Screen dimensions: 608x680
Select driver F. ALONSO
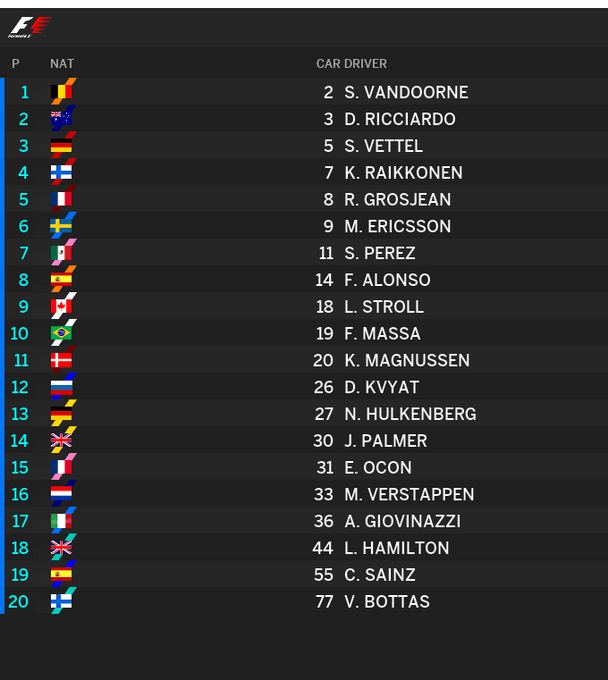click(387, 280)
